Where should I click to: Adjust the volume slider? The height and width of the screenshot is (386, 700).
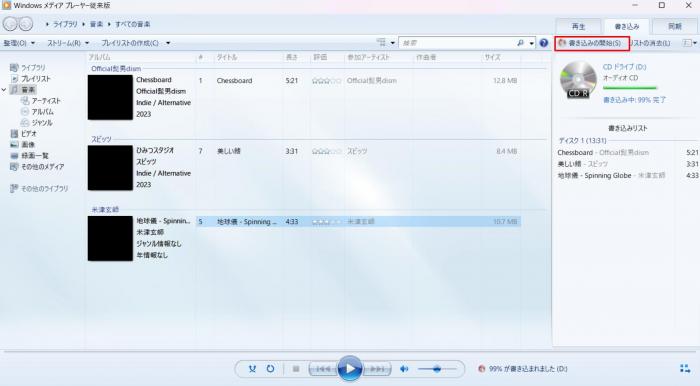[x=437, y=369]
